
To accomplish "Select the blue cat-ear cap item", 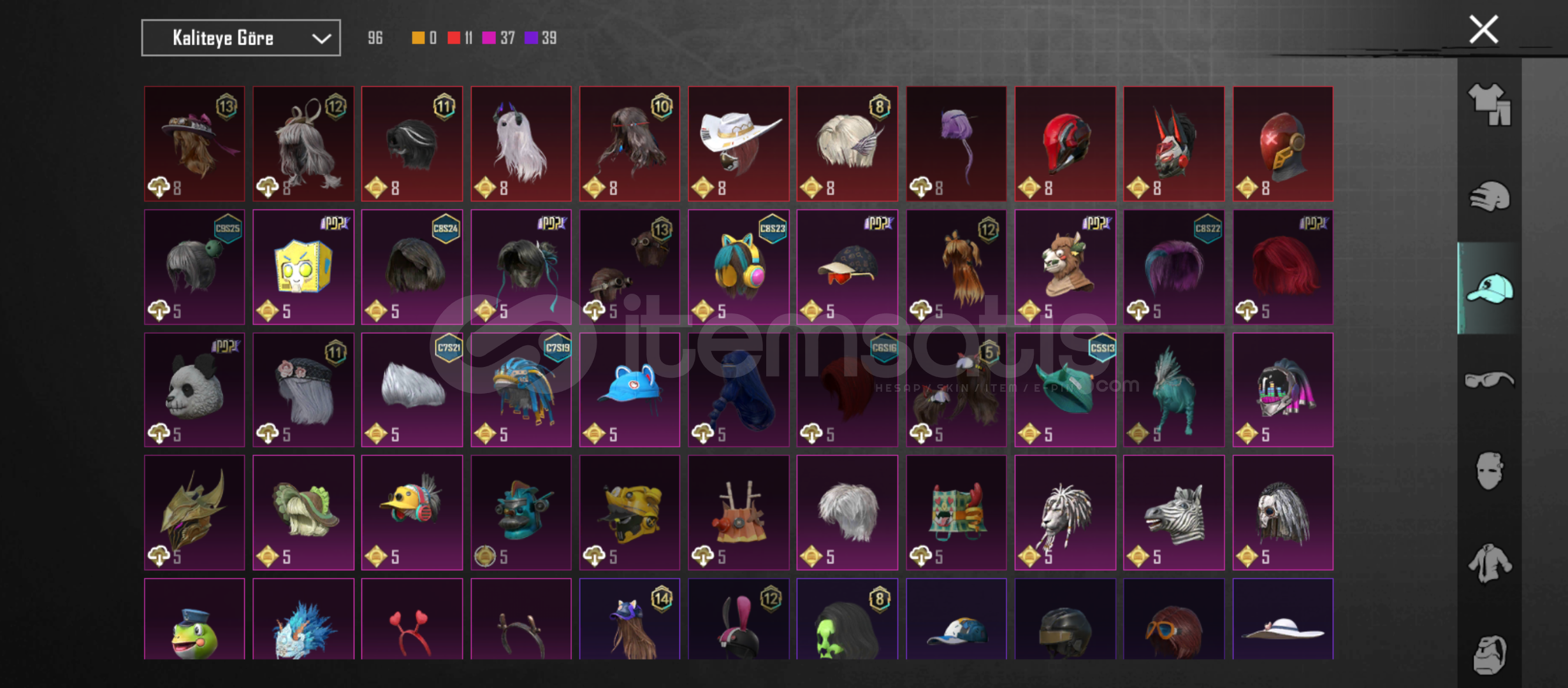I will tap(630, 390).
